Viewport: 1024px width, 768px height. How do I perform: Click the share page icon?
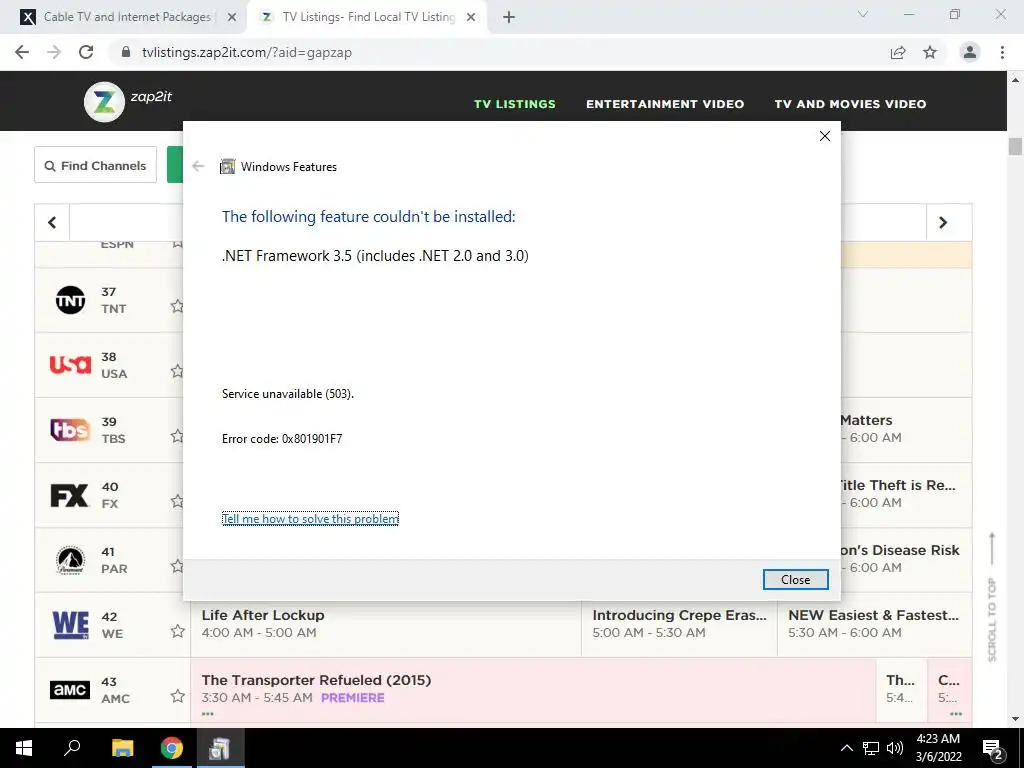point(898,52)
